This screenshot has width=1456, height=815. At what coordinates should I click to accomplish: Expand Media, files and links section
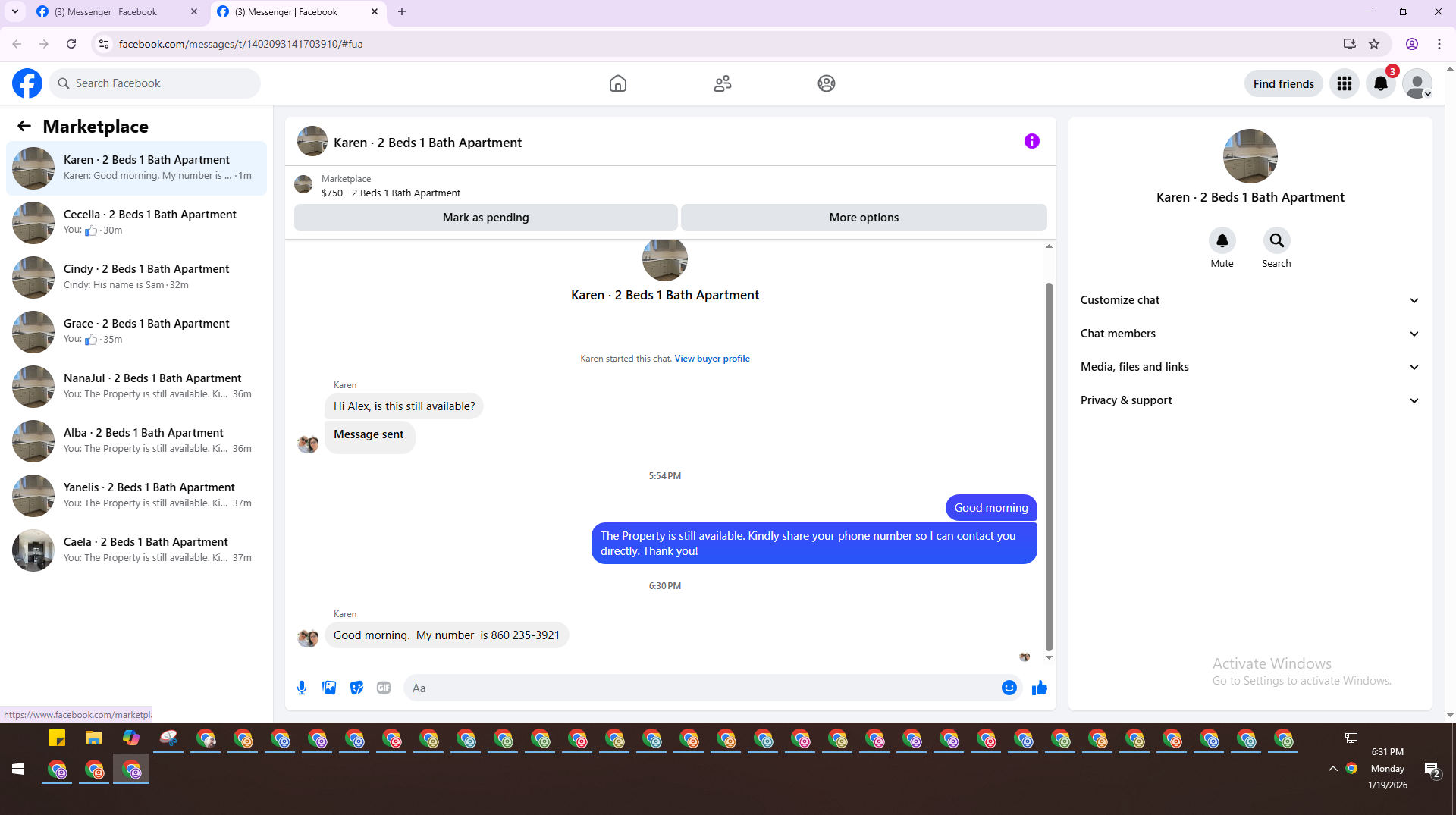[x=1250, y=367]
